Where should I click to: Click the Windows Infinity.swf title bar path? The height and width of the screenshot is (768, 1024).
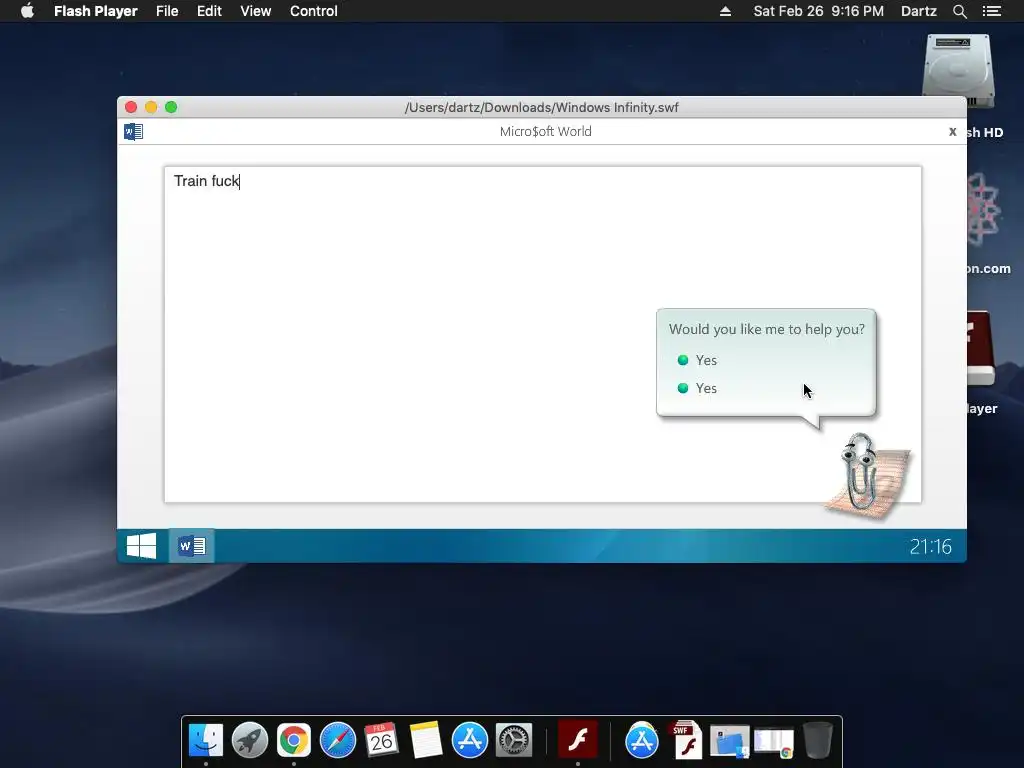(541, 107)
